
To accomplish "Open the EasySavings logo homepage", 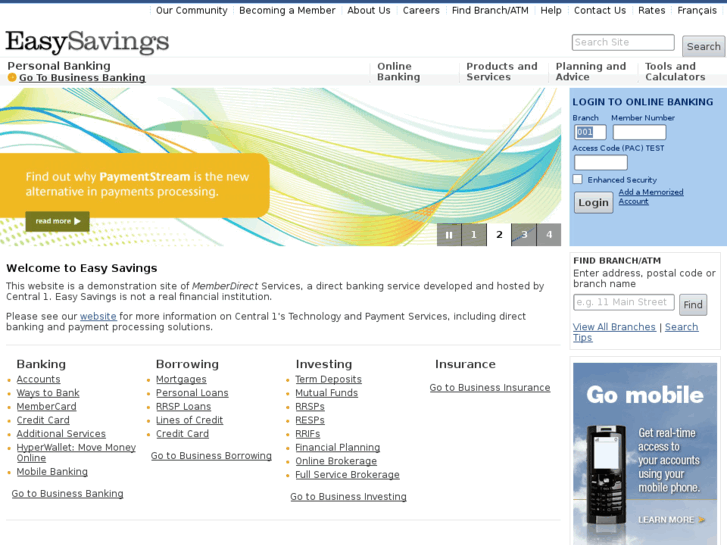I will 87,42.
